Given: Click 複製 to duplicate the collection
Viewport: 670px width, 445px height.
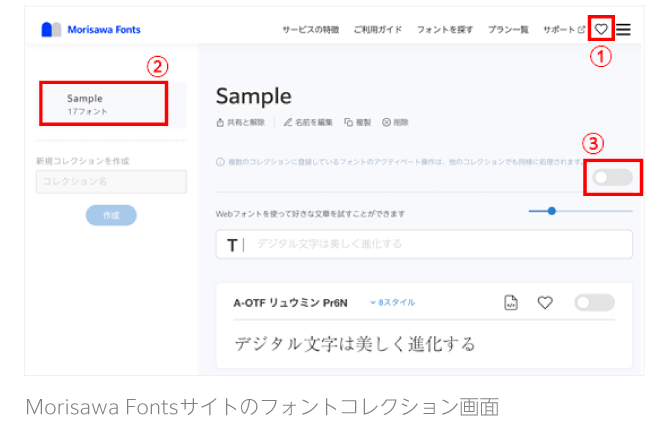Looking at the screenshot, I should (358, 123).
